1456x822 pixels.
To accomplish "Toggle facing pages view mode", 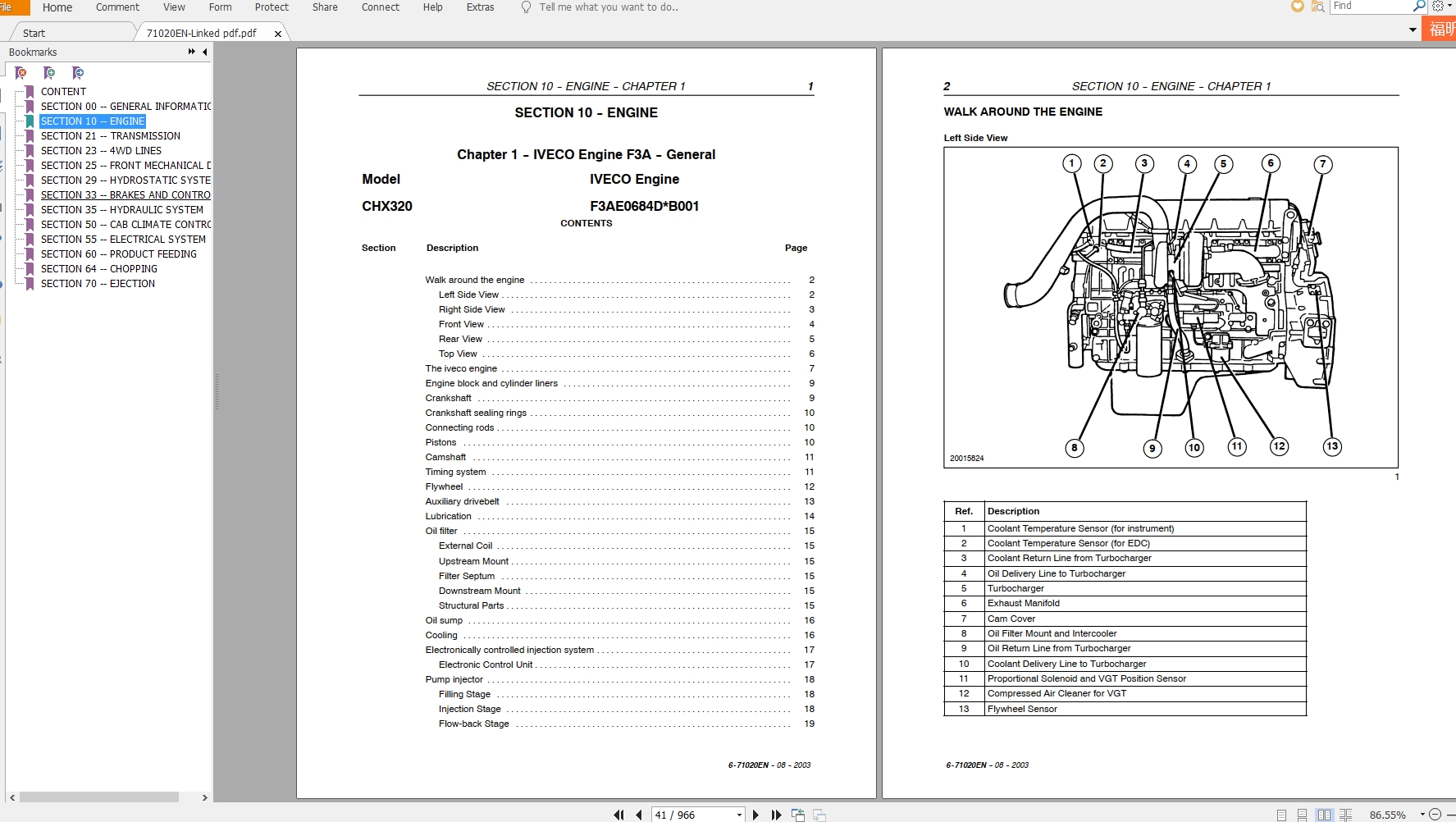I will (1324, 815).
